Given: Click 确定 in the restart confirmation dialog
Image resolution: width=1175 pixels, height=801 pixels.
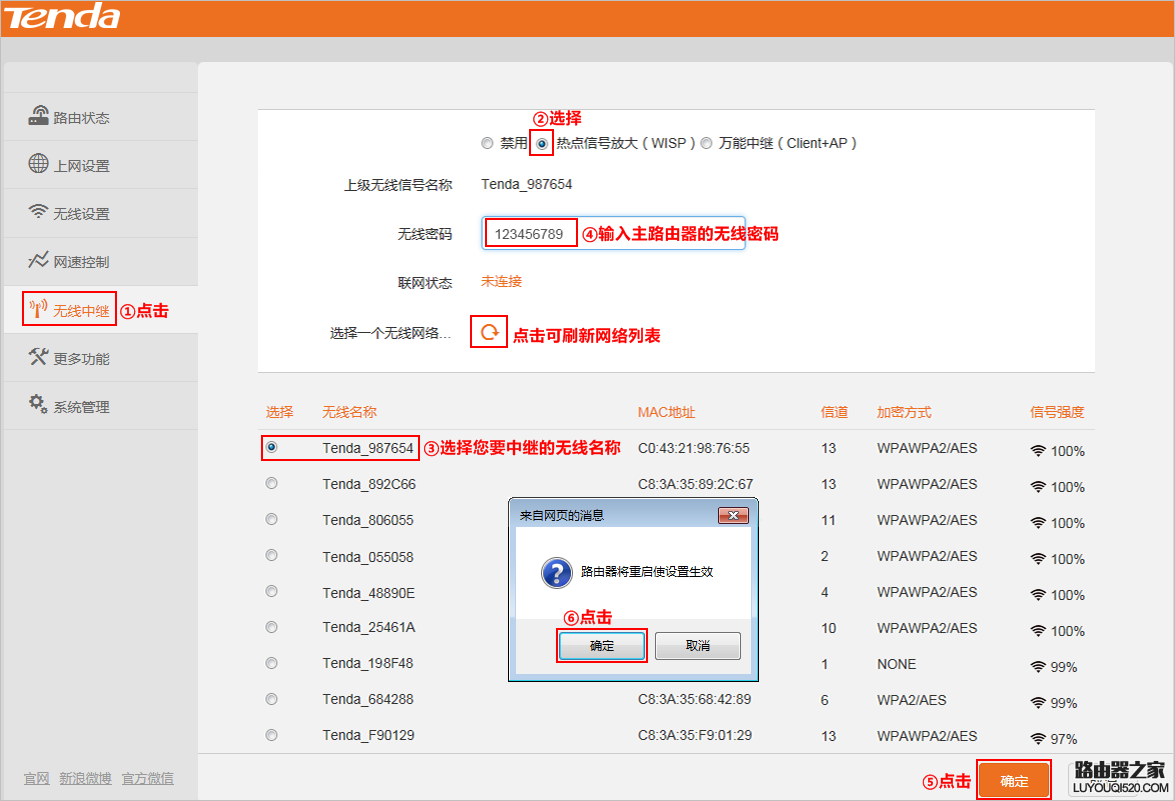Looking at the screenshot, I should [x=601, y=645].
